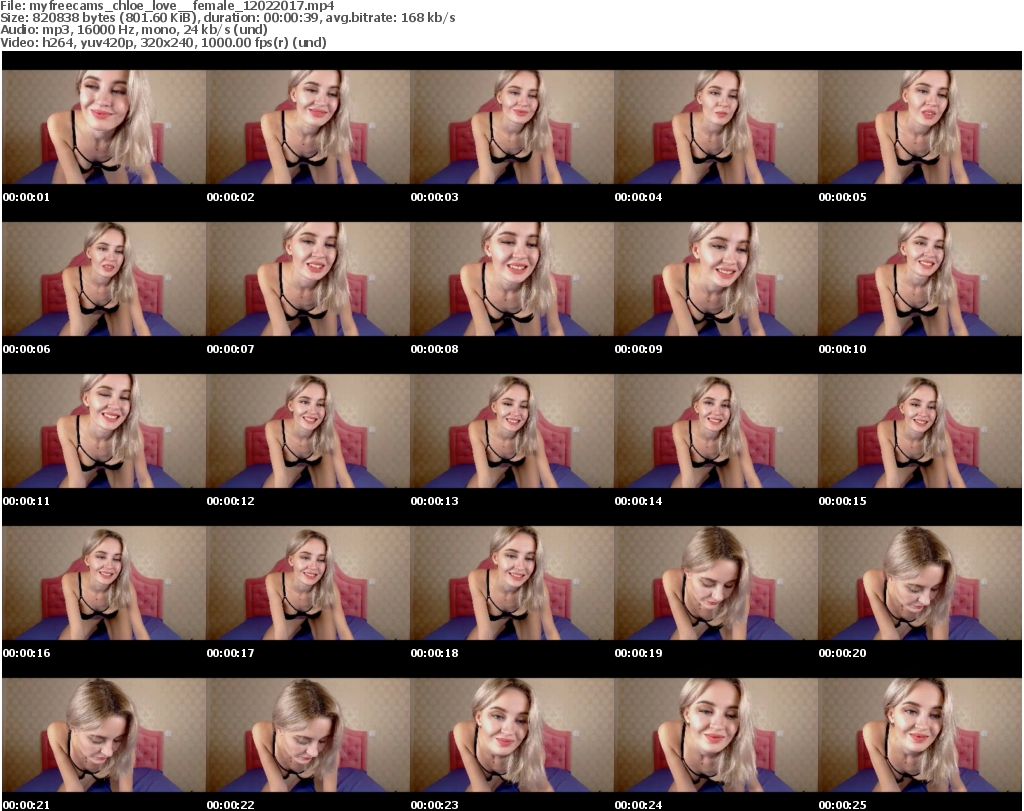Click the timestamp label reading 00:00:07
The image size is (1024, 811).
tap(231, 349)
